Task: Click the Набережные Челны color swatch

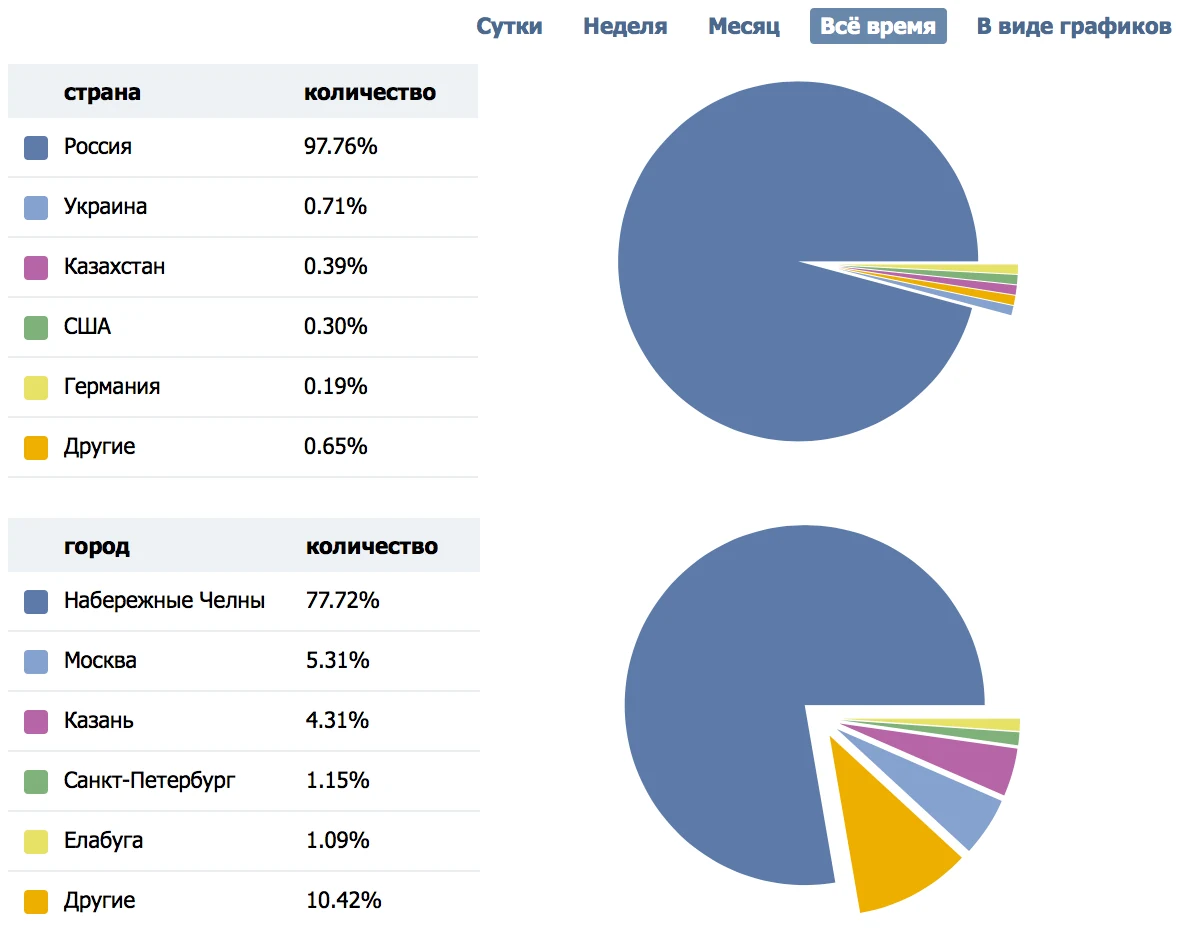Action: pos(36,602)
